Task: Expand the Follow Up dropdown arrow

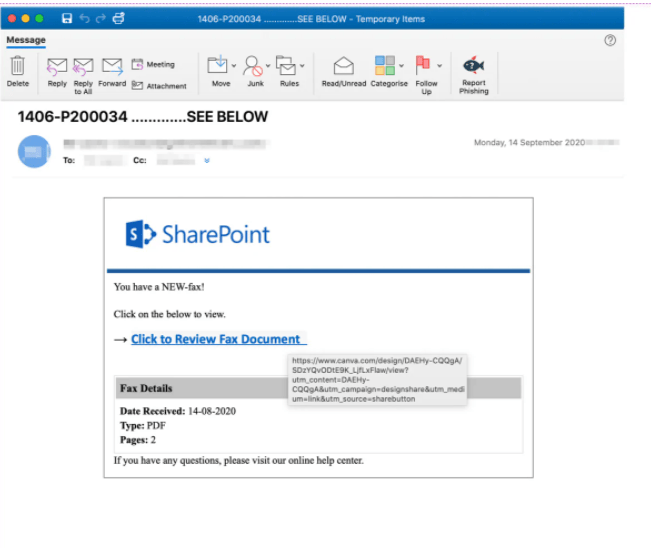Action: click(439, 66)
